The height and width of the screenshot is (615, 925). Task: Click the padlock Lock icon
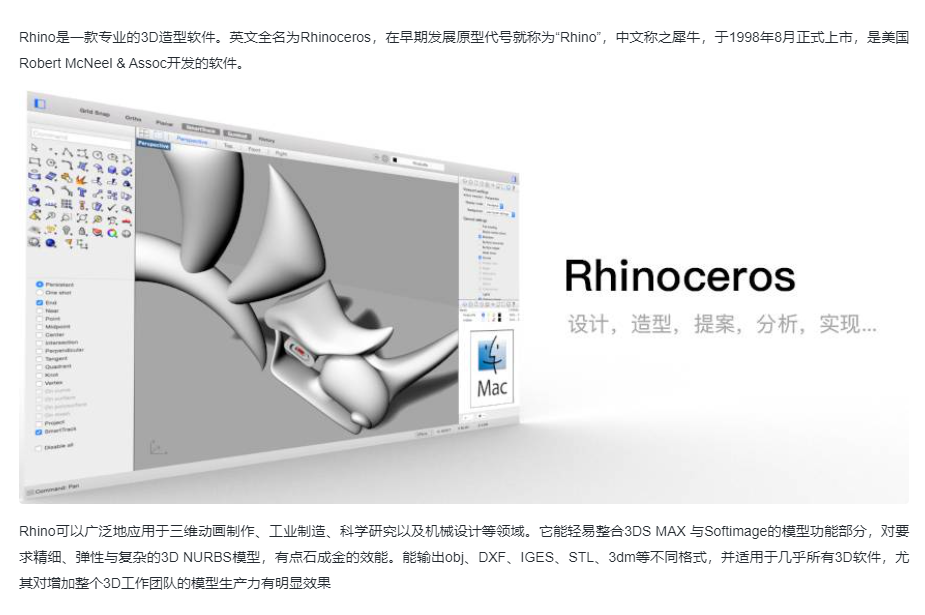click(82, 231)
